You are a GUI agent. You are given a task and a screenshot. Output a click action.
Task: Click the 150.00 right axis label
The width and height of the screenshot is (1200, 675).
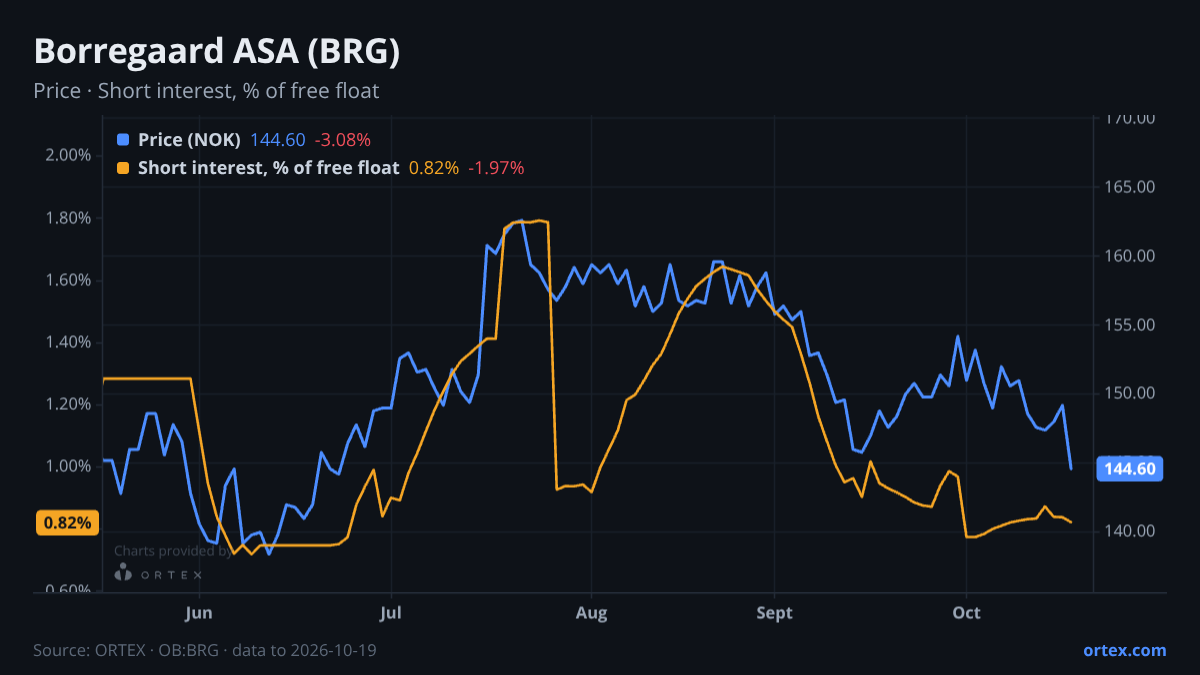[1130, 393]
